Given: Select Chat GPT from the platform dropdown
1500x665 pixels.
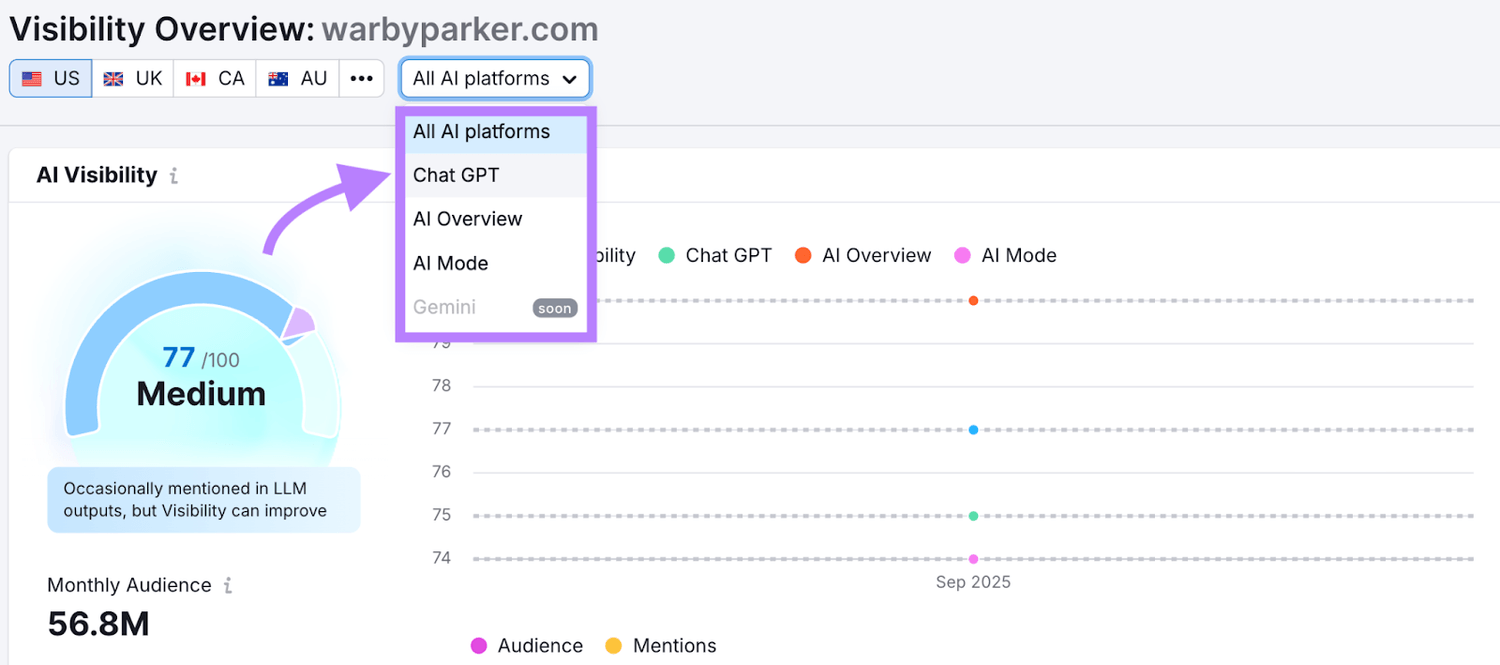Looking at the screenshot, I should [456, 175].
